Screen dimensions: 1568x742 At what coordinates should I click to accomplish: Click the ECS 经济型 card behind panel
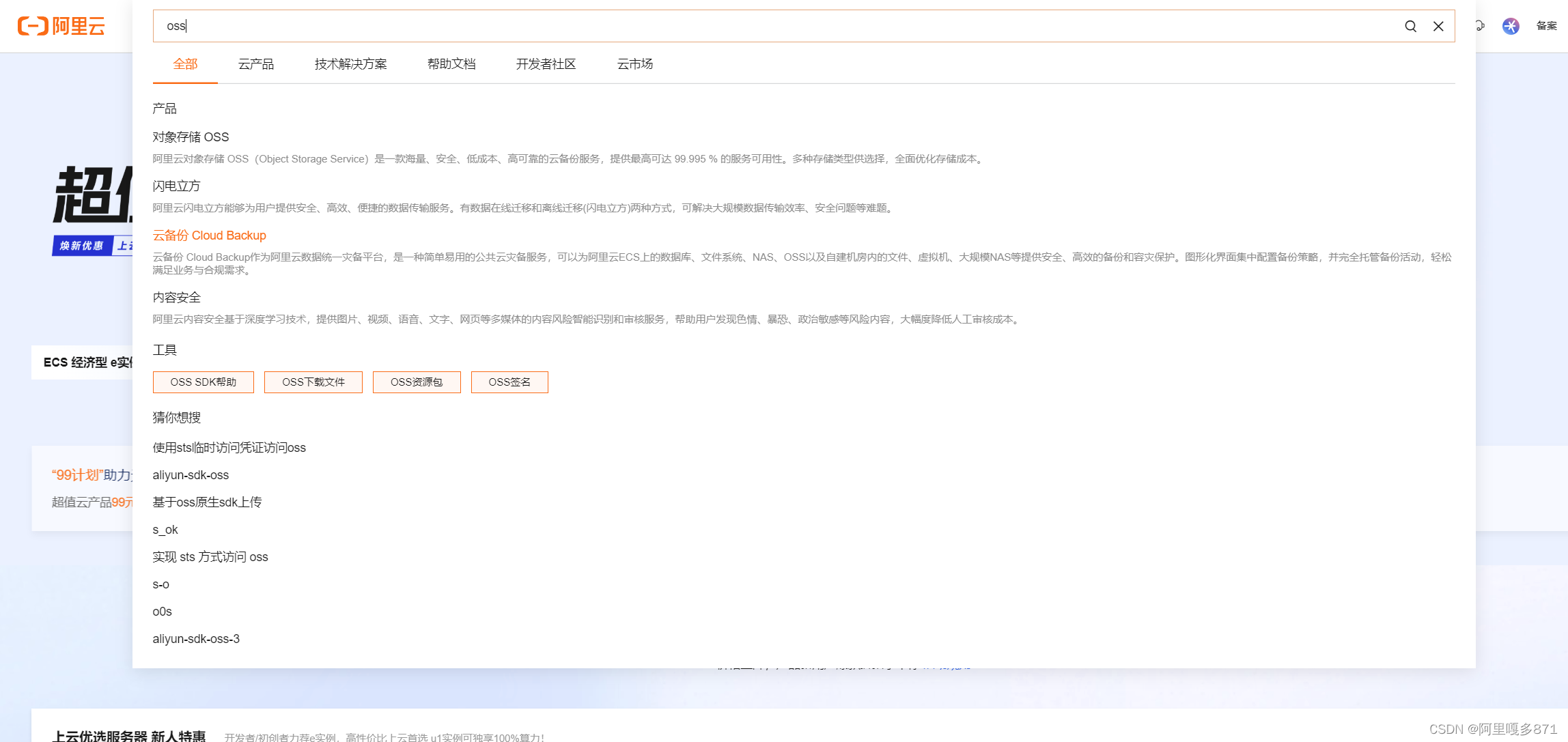point(82,362)
